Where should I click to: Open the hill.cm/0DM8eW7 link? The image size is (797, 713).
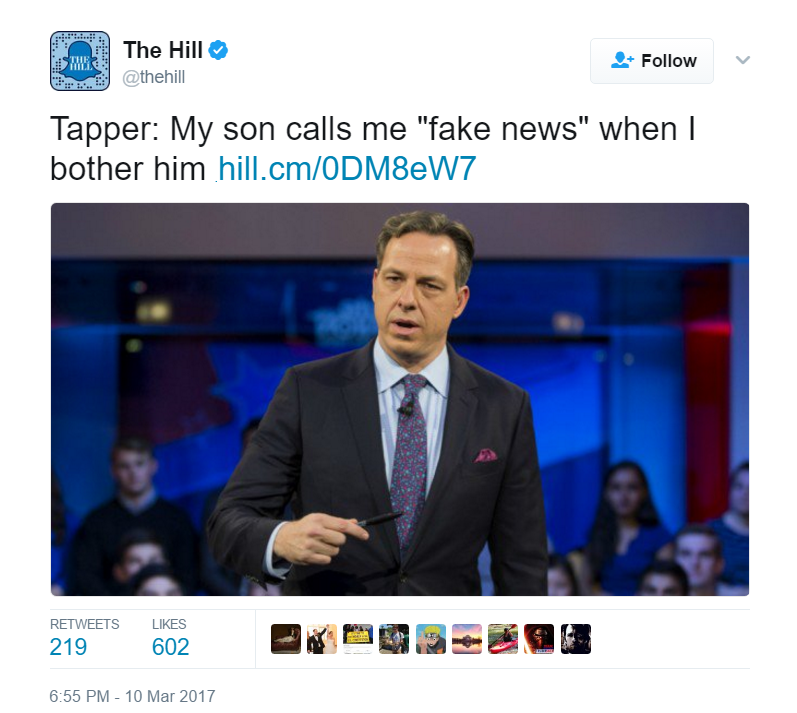tap(347, 168)
